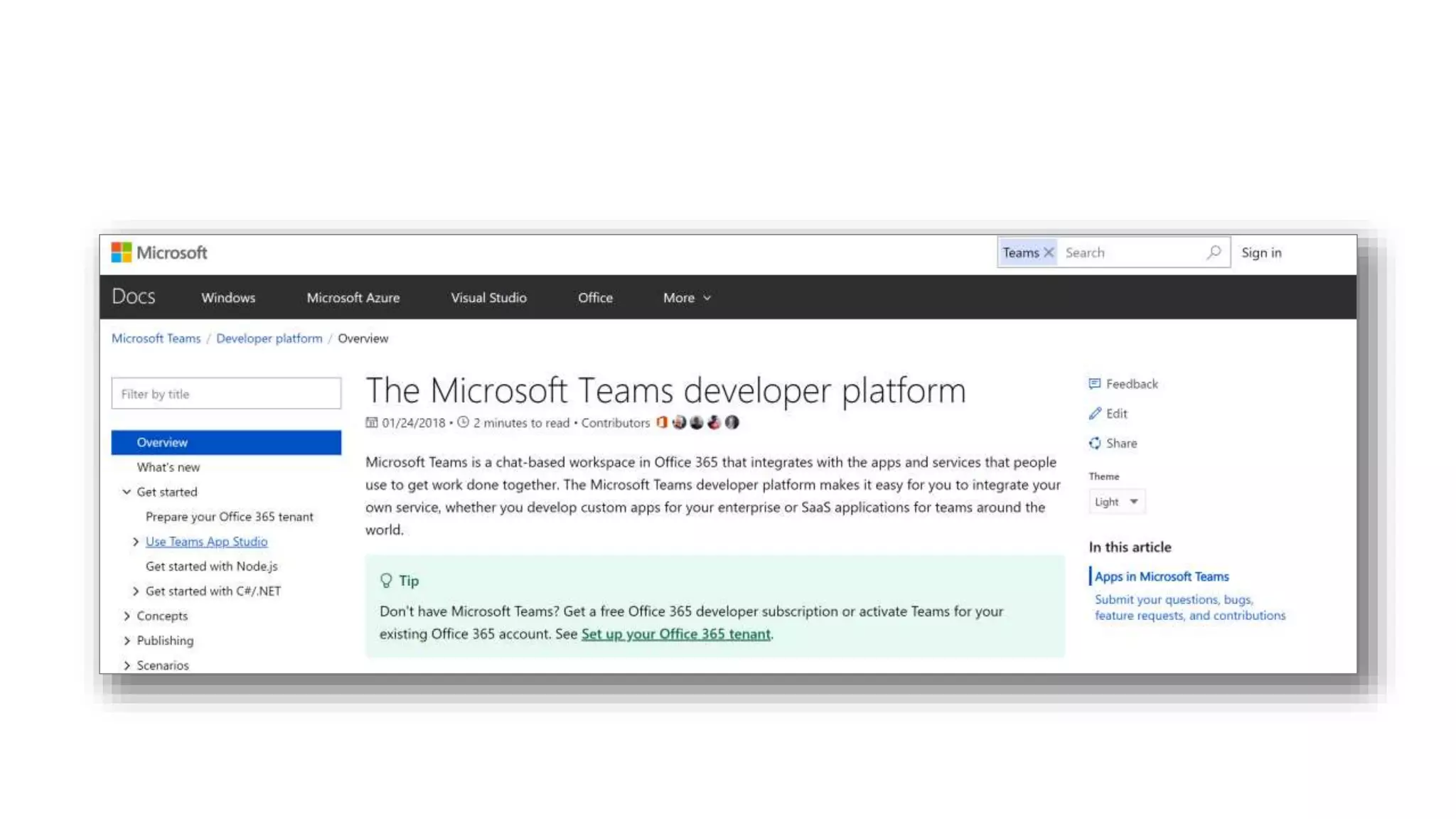Click the first contributor avatar (Office icon)
This screenshot has width=1456, height=819.
[662, 422]
